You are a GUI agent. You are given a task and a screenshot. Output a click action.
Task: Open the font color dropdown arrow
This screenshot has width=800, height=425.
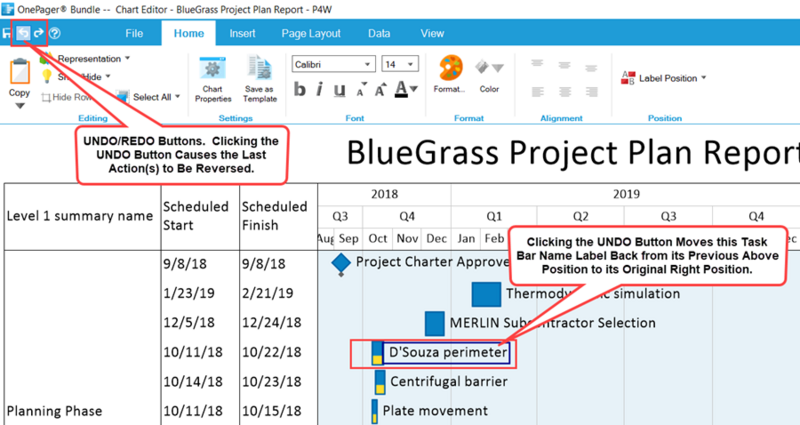coord(414,89)
